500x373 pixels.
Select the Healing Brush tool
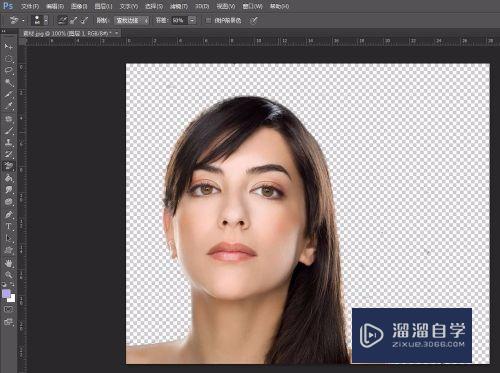(9, 119)
